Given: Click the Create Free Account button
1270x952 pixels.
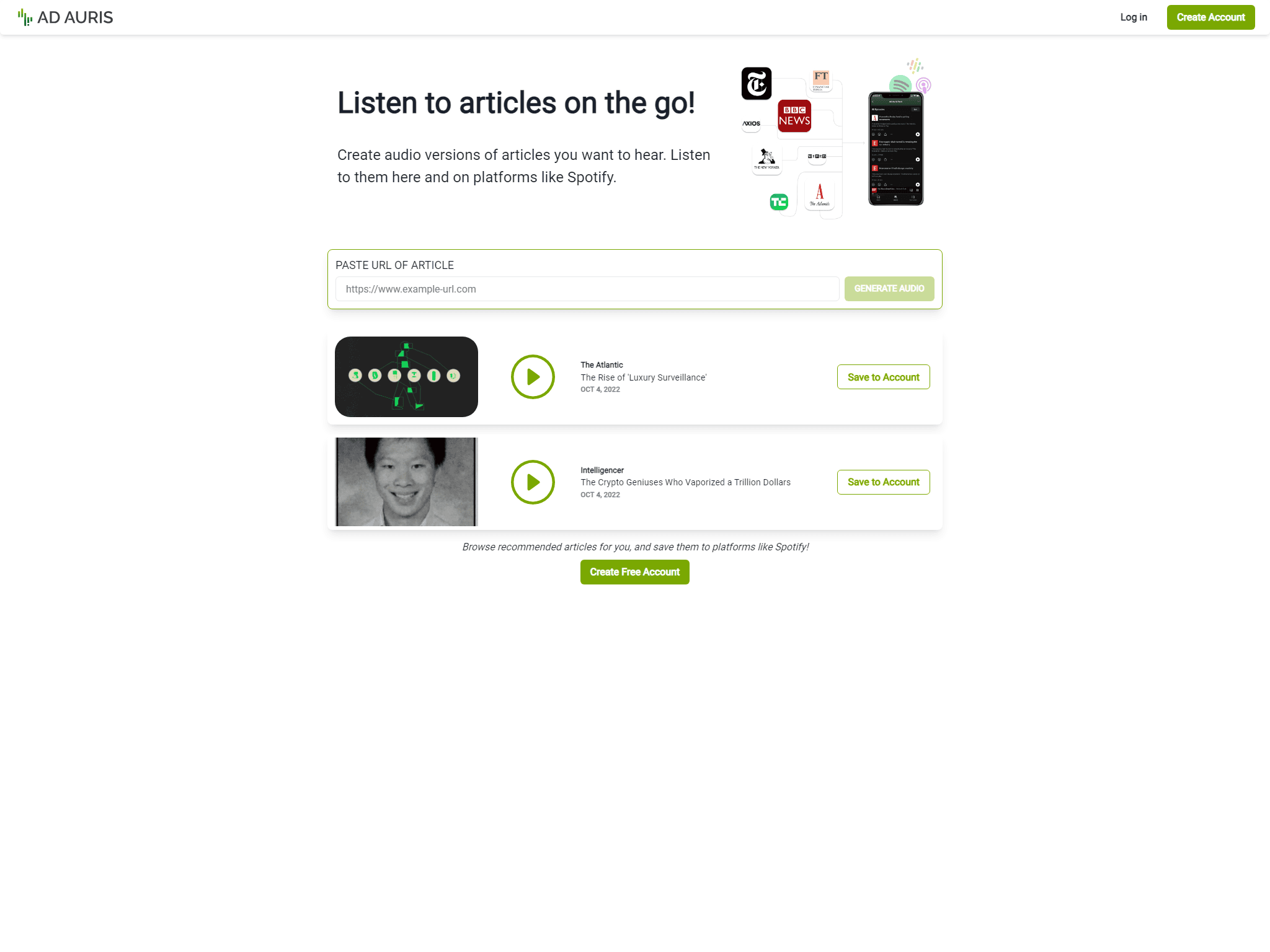Looking at the screenshot, I should coord(634,572).
